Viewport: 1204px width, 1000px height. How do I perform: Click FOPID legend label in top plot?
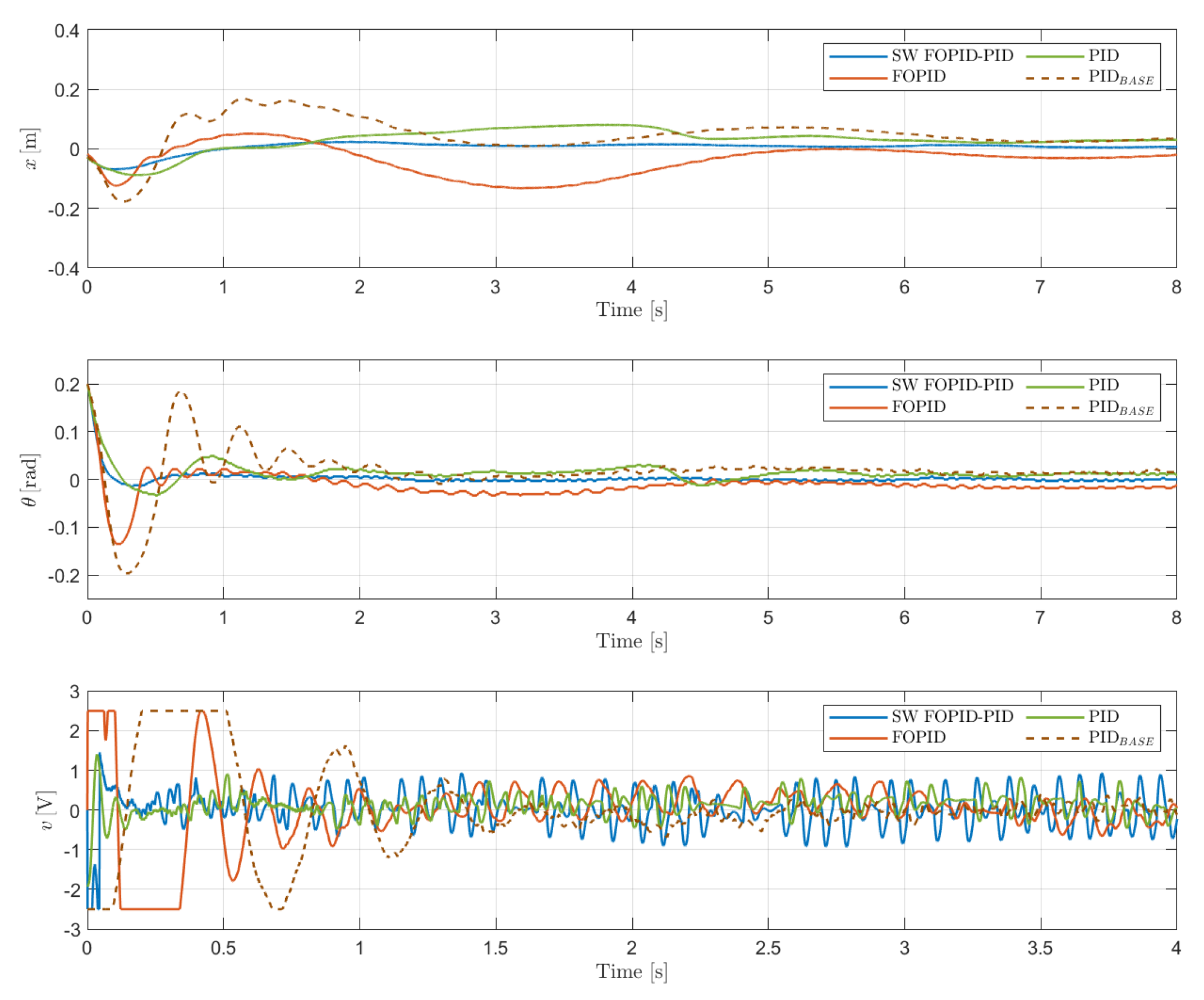pyautogui.click(x=918, y=76)
